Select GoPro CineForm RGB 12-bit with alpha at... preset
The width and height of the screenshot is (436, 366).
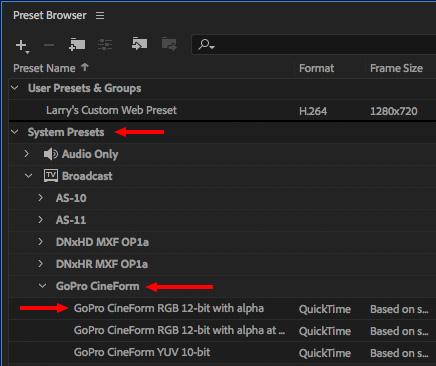(x=179, y=330)
